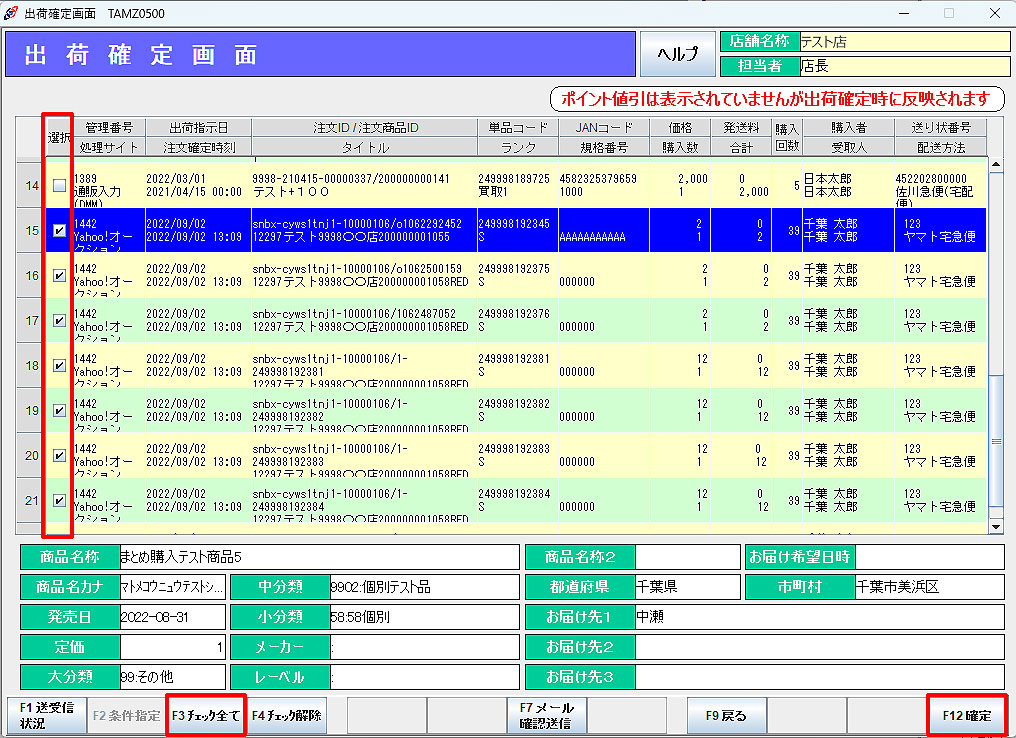The image size is (1016, 738).
Task: Click the 商品名称 text field
Action: point(318,557)
